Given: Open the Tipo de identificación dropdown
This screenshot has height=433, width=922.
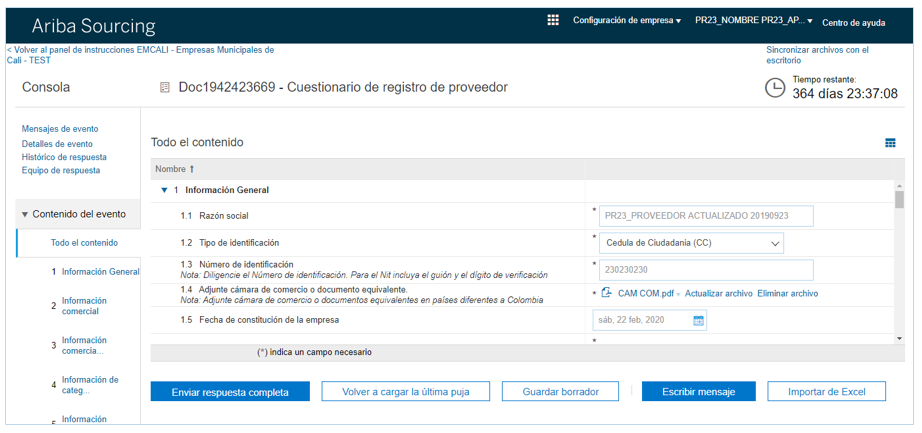Looking at the screenshot, I should tap(776, 243).
